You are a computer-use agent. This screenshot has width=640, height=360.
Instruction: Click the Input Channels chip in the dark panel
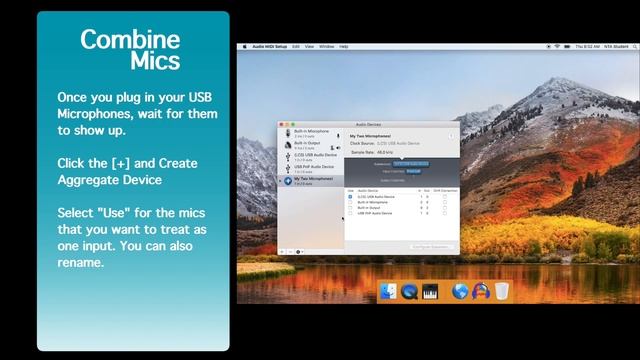413,171
